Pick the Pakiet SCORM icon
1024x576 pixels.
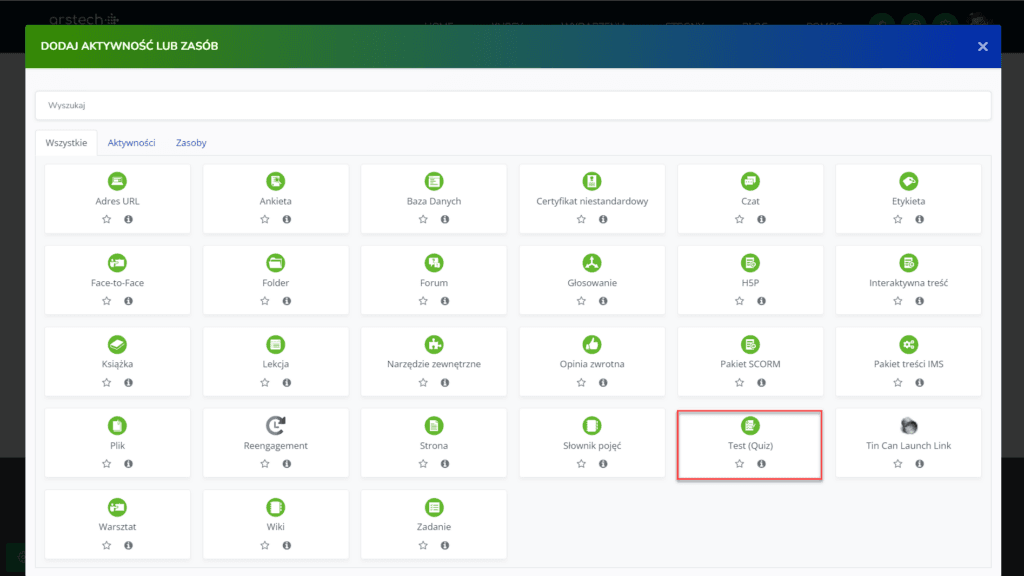[x=750, y=344]
